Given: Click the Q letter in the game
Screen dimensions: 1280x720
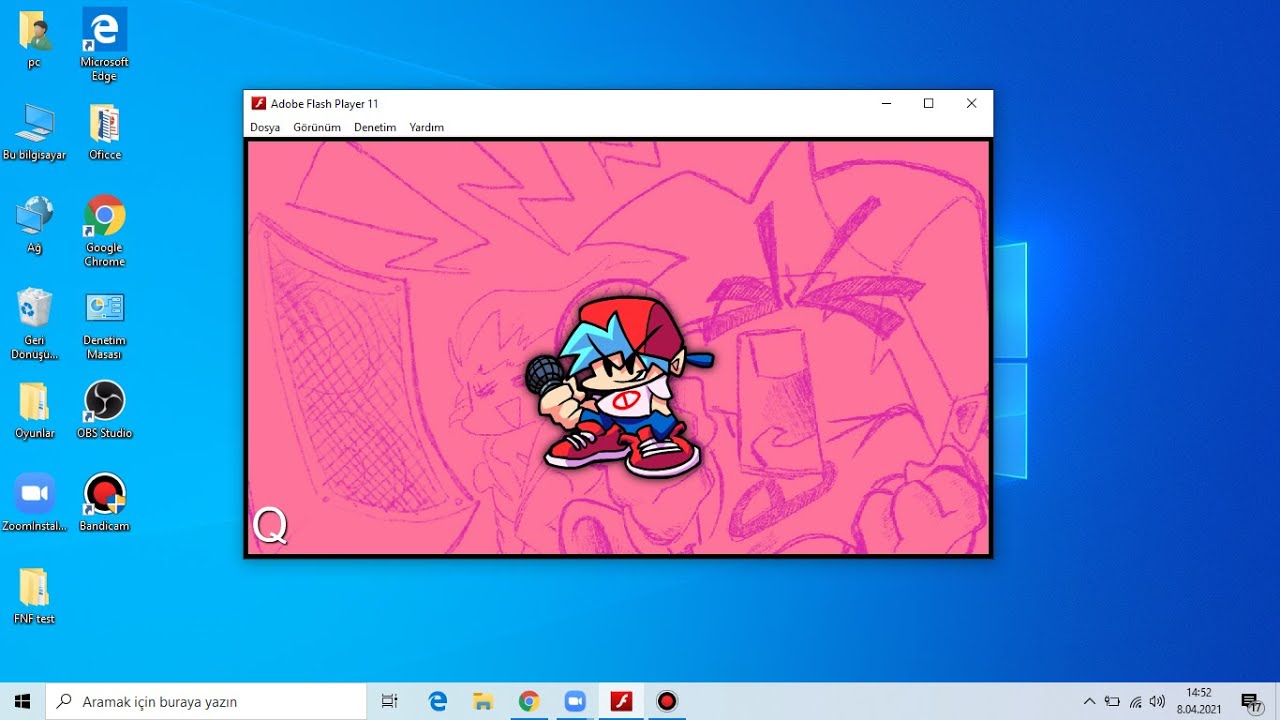Looking at the screenshot, I should [270, 525].
